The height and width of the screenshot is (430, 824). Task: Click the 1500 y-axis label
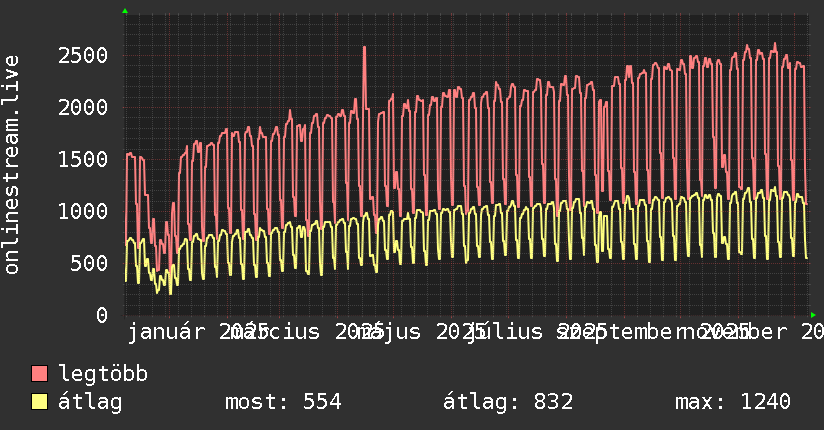[83, 159]
